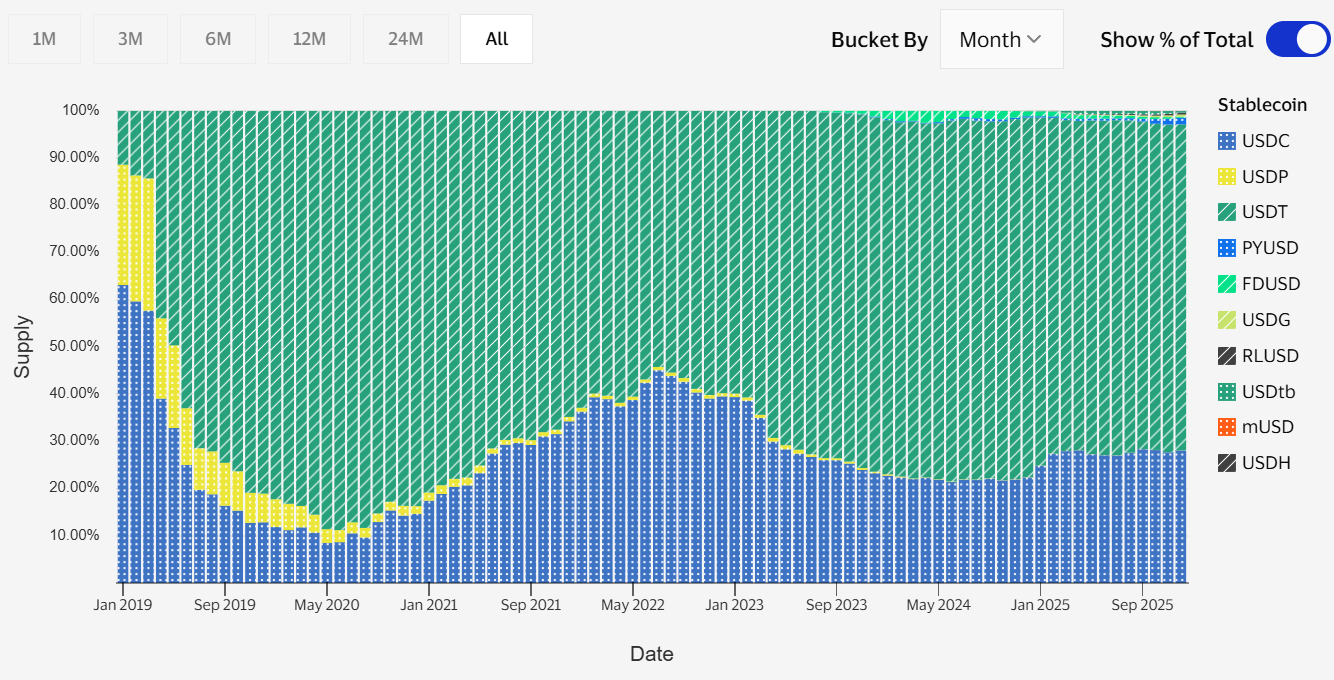Select the 3M time range tab
This screenshot has height=680, width=1334.
coord(130,39)
